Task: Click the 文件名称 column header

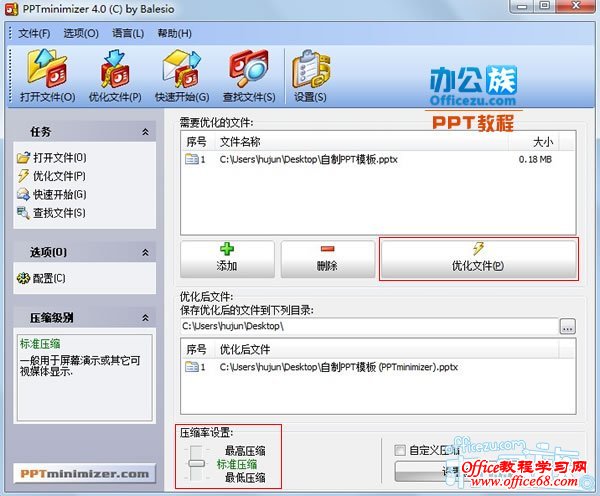Action: [x=362, y=142]
